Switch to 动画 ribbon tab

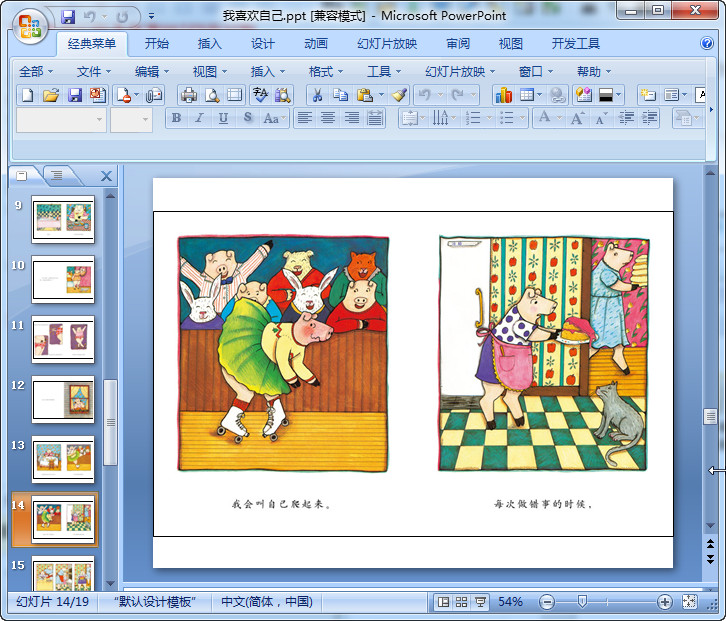[x=316, y=44]
